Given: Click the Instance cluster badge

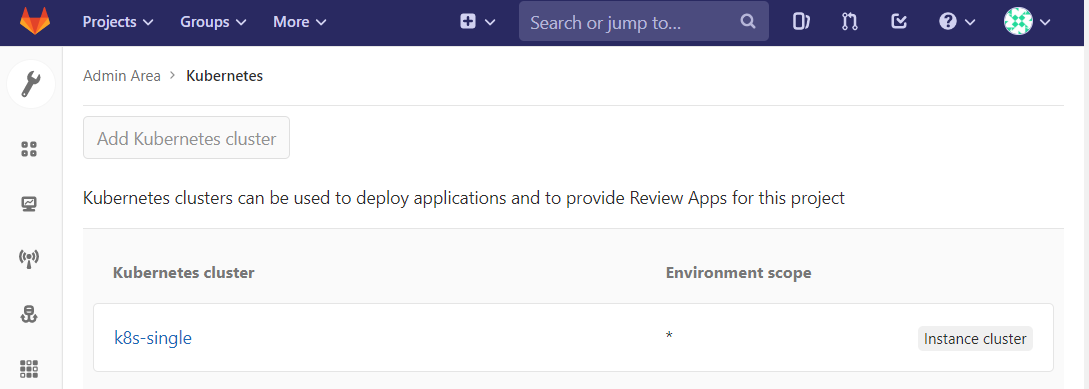Looking at the screenshot, I should click(x=975, y=339).
